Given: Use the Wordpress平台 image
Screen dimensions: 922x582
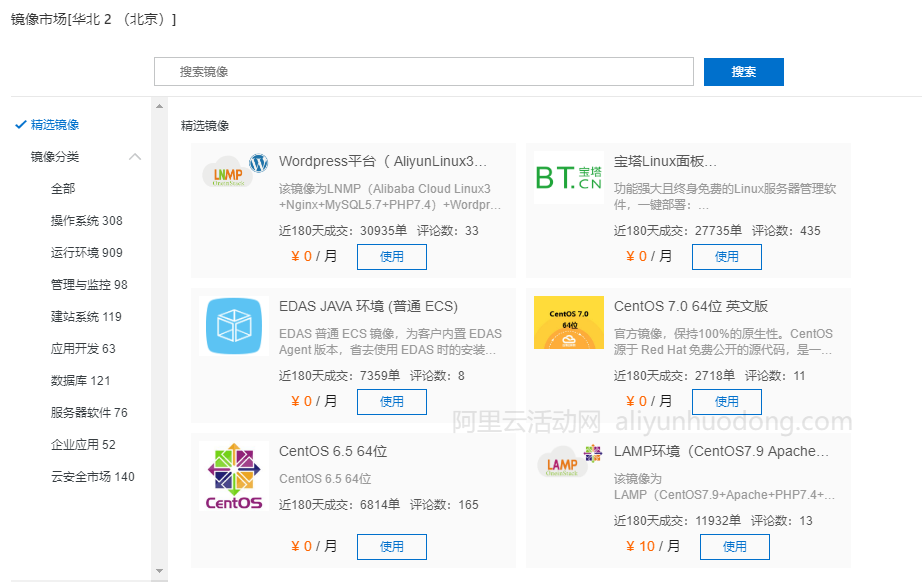Looking at the screenshot, I should 392,257.
